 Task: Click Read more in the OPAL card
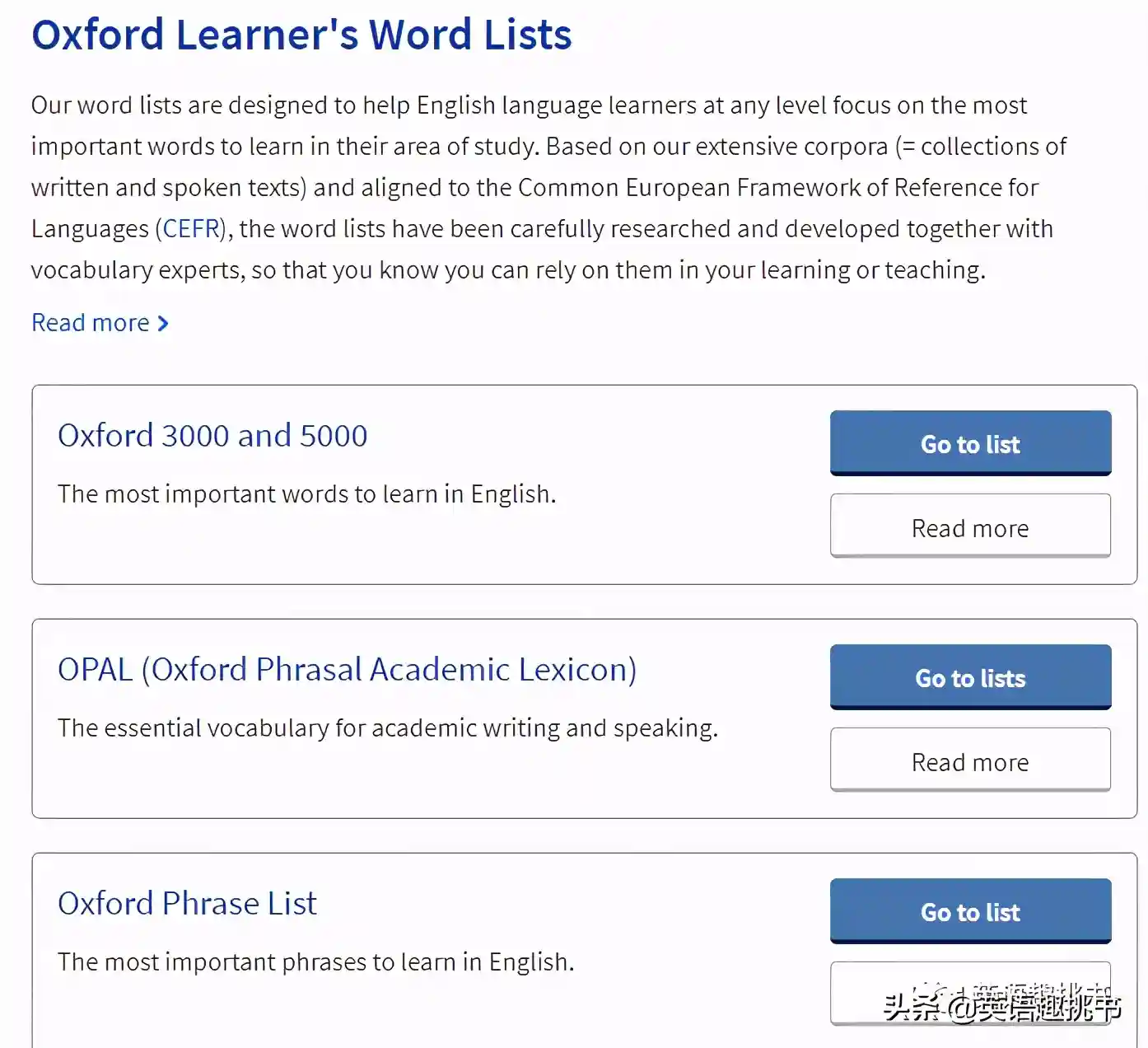(970, 761)
